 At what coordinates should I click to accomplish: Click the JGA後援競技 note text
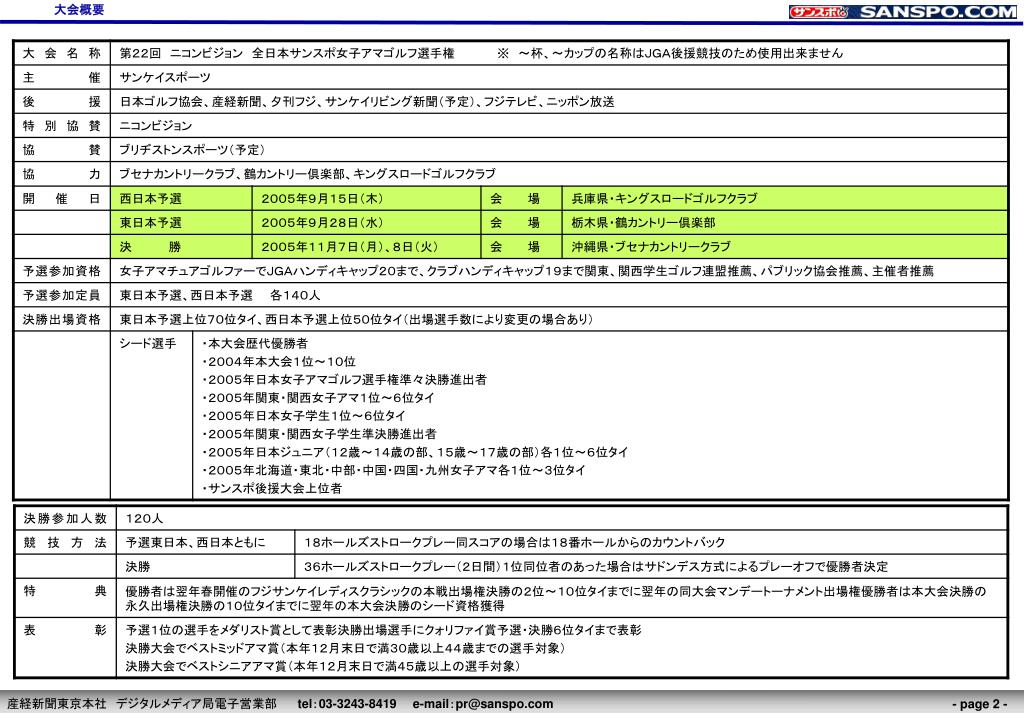click(669, 54)
